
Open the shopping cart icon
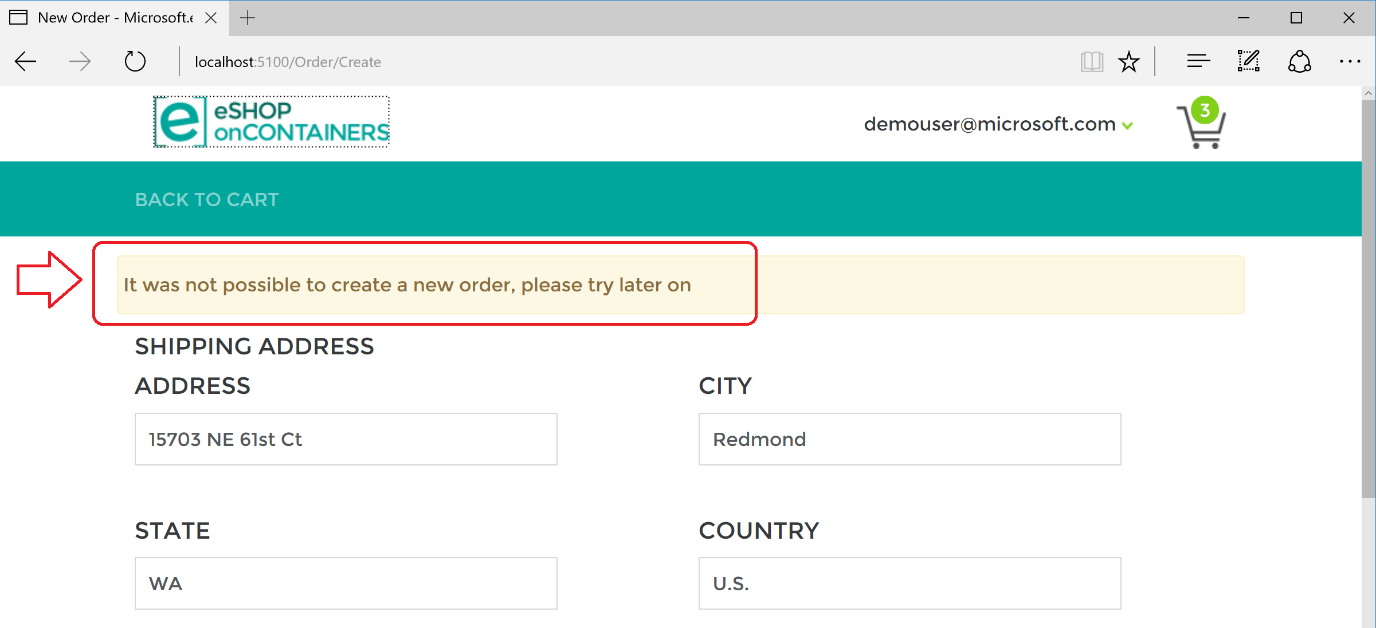point(1201,126)
